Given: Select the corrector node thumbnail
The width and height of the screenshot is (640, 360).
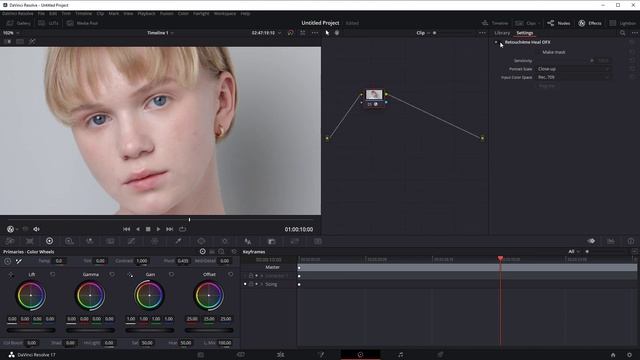Looking at the screenshot, I should pos(374,95).
